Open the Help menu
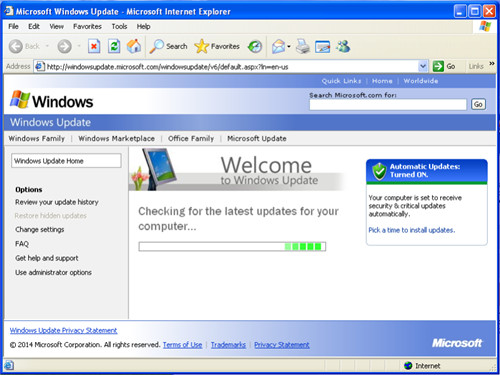Image resolution: width=500 pixels, height=375 pixels. pos(143,26)
